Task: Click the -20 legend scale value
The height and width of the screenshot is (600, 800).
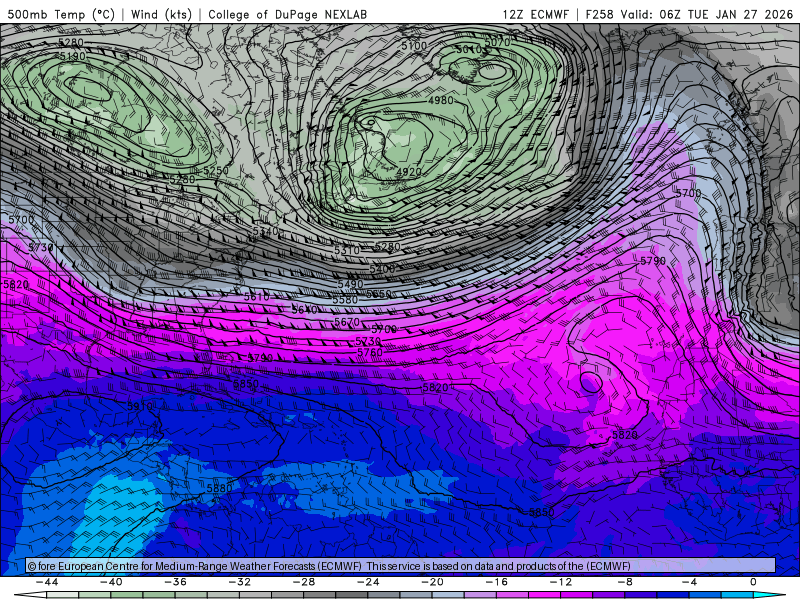Action: click(433, 582)
